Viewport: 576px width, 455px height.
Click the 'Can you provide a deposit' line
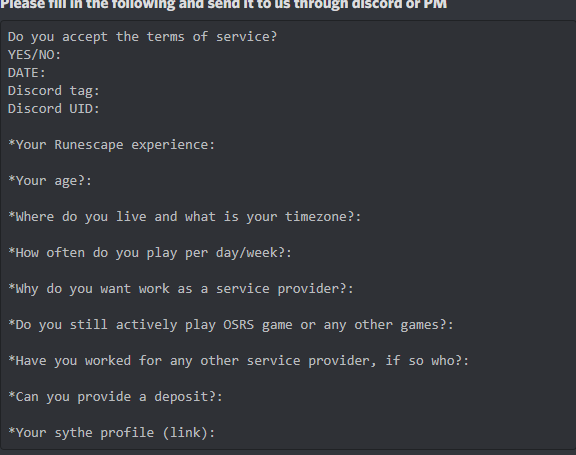click(x=115, y=397)
